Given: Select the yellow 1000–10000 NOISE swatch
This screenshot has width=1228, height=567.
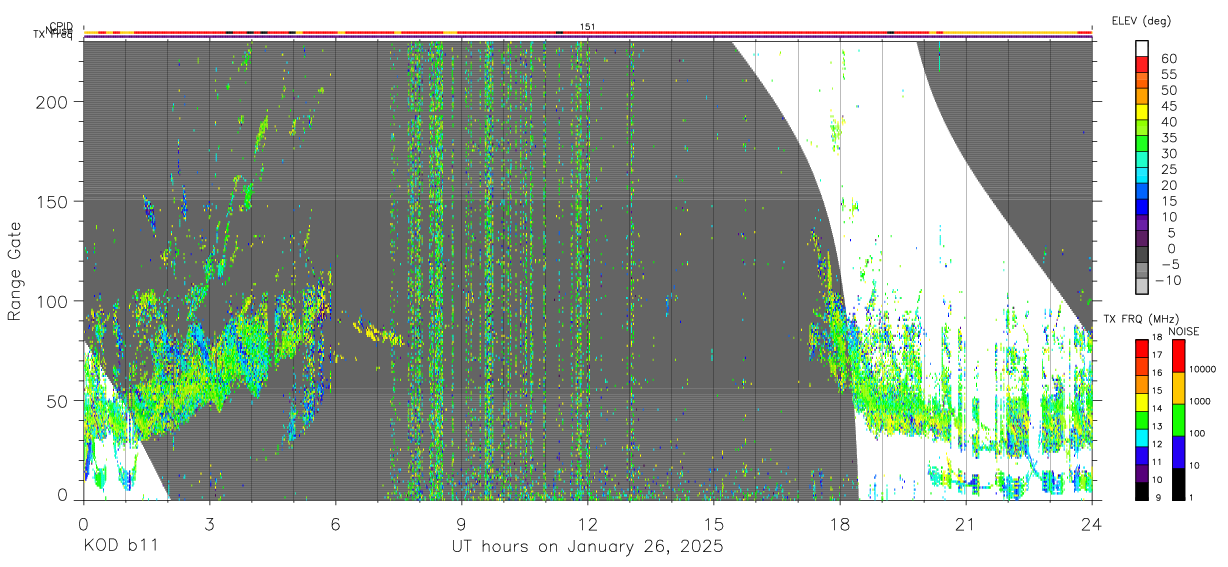Looking at the screenshot, I should click(x=1178, y=387).
